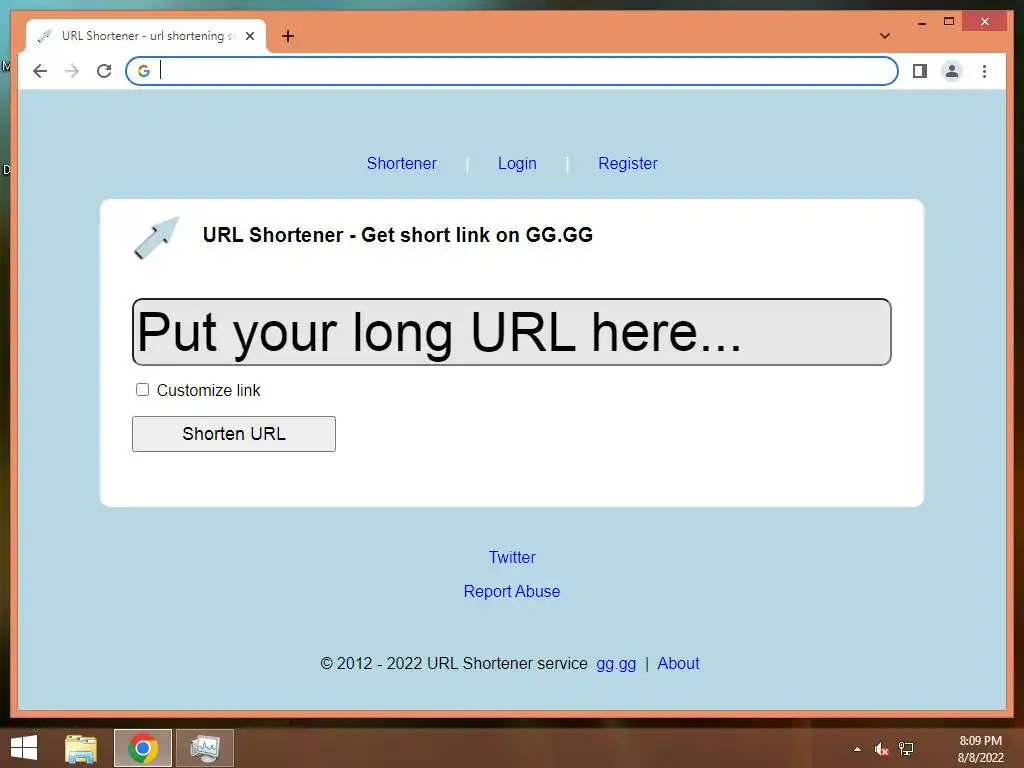Focus the Chrome address bar

point(511,71)
